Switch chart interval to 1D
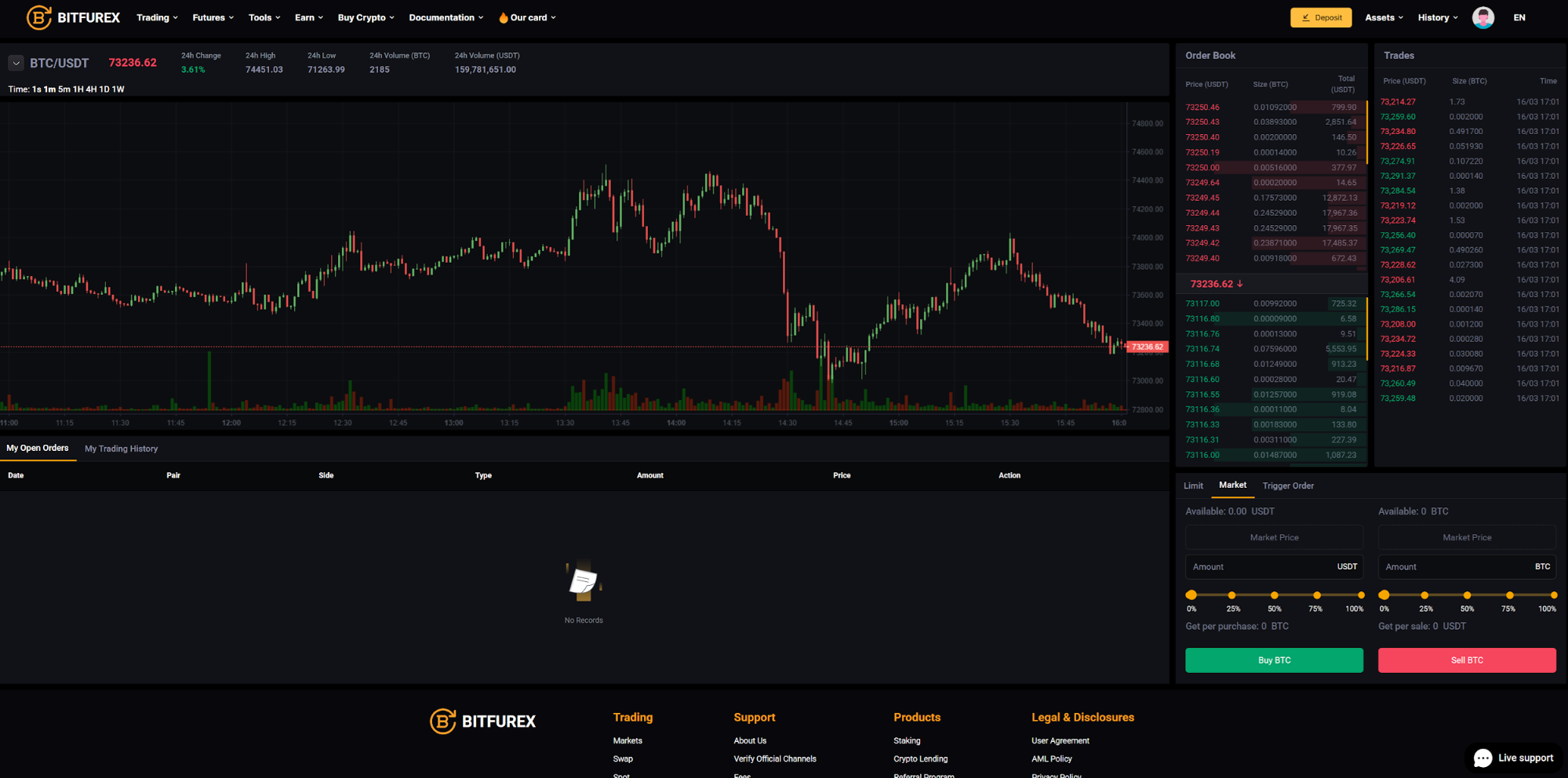 104,89
